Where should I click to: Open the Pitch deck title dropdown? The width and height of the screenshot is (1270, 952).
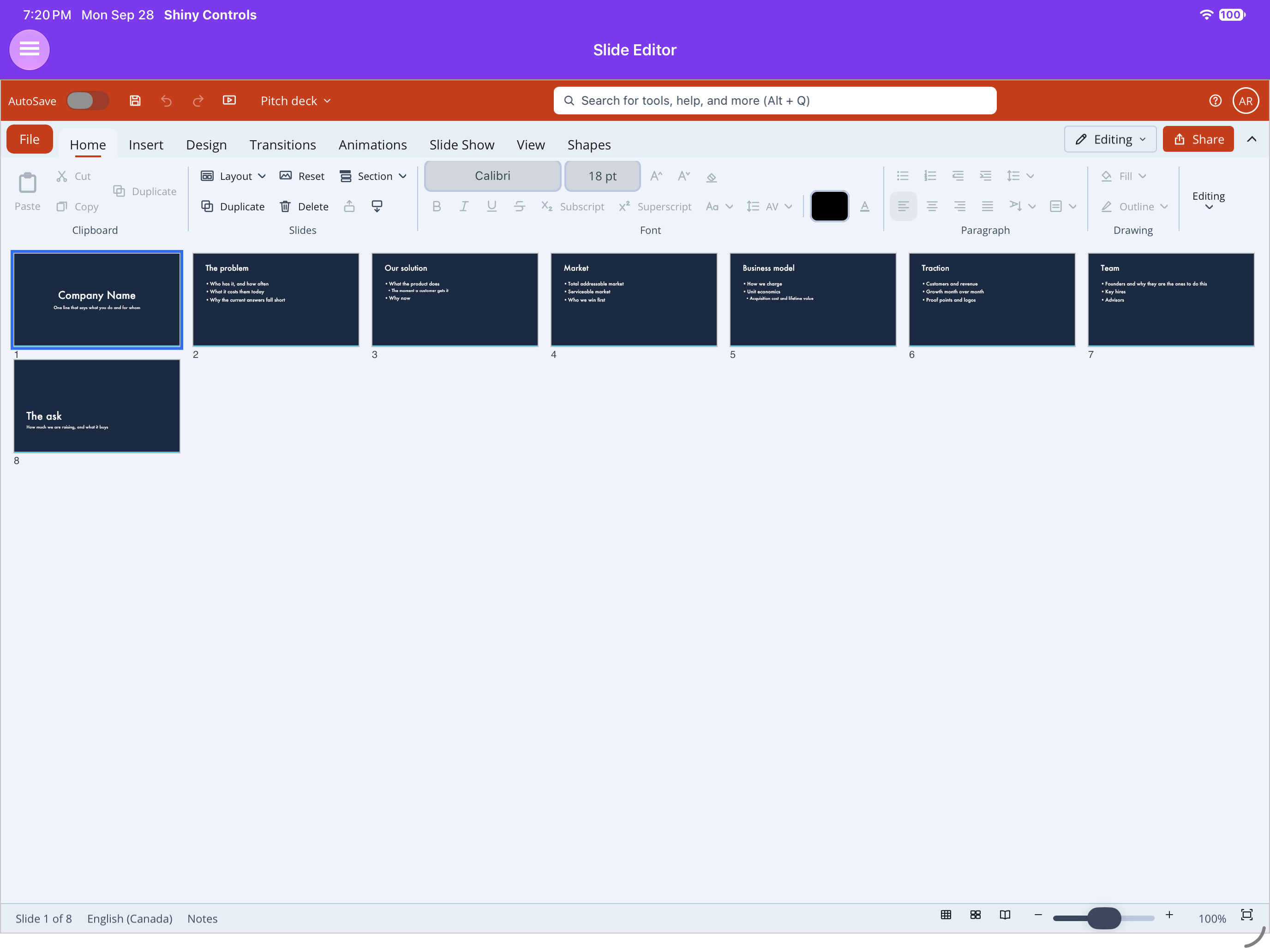click(296, 101)
